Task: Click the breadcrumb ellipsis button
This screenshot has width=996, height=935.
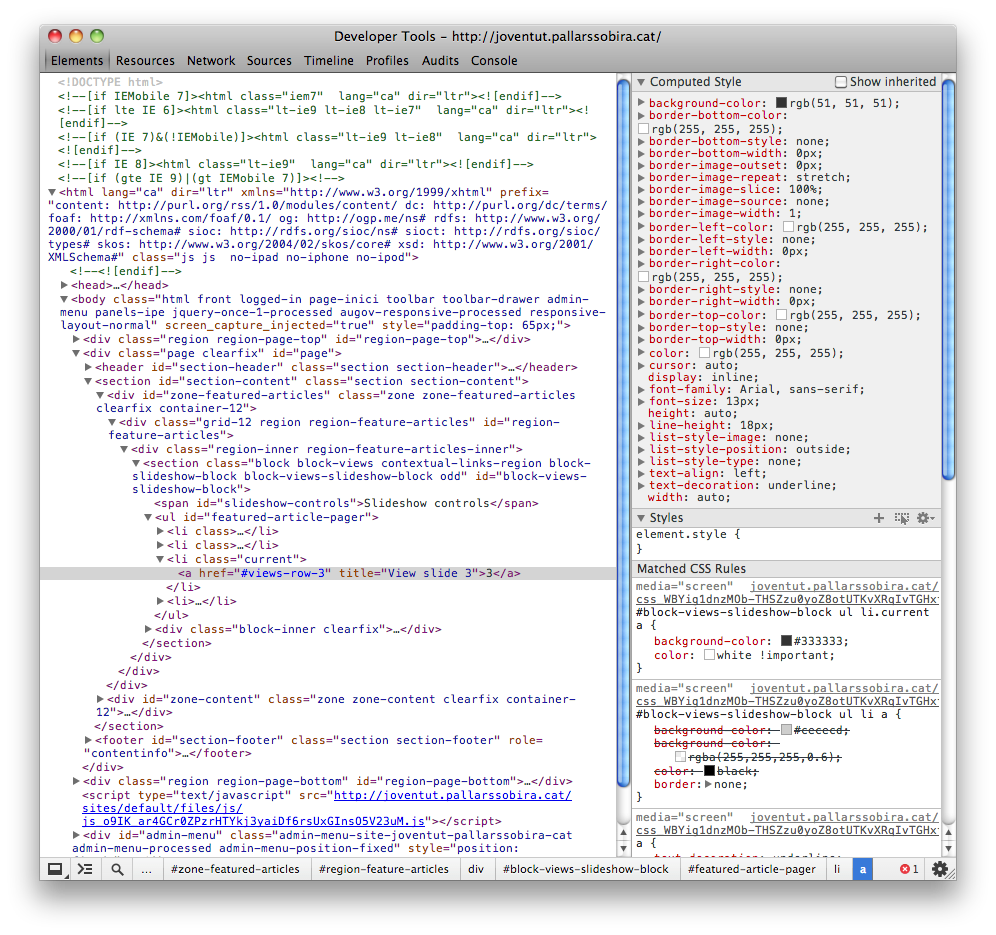Action: (146, 870)
